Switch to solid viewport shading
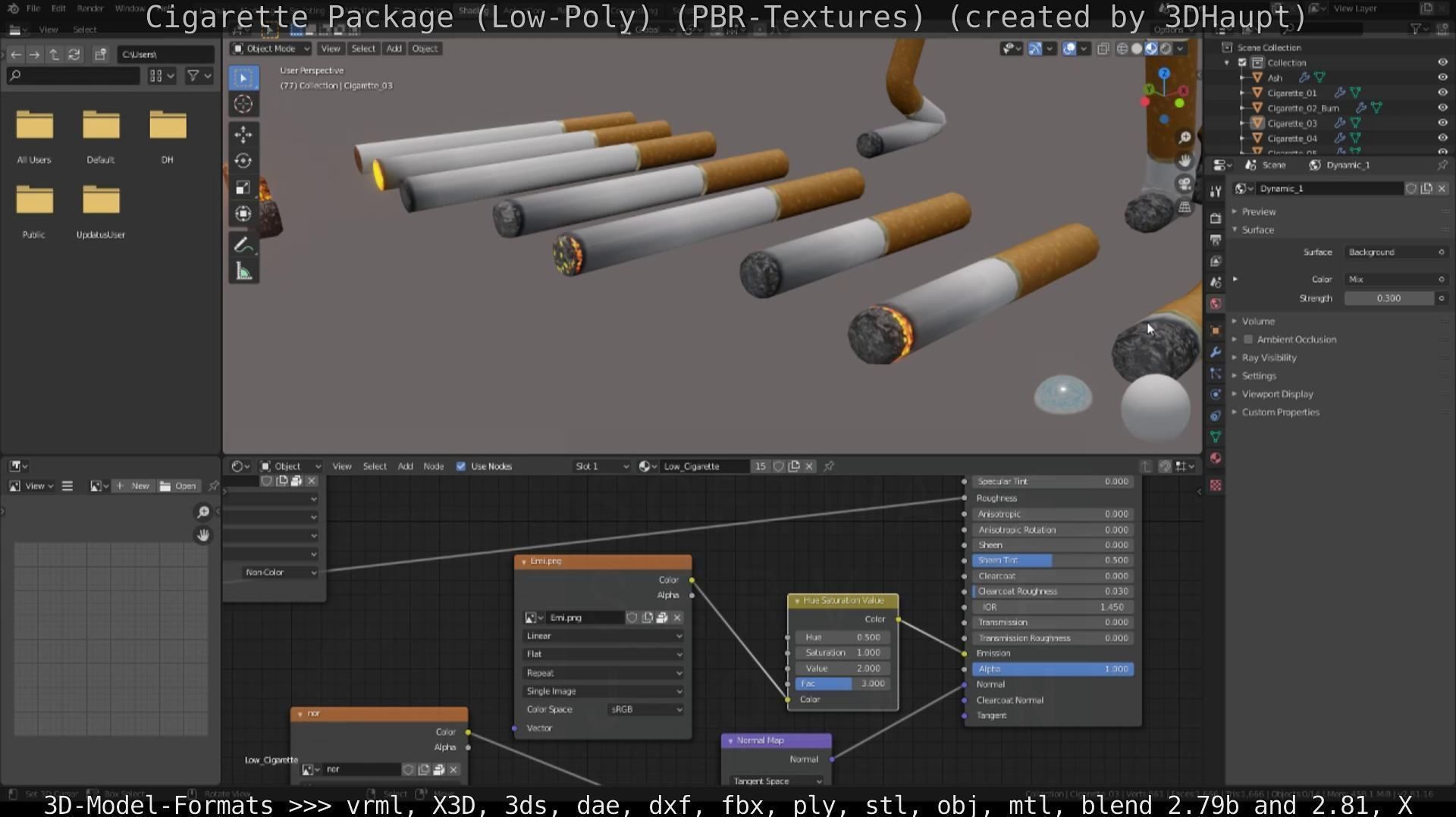1456x817 pixels. [1137, 49]
